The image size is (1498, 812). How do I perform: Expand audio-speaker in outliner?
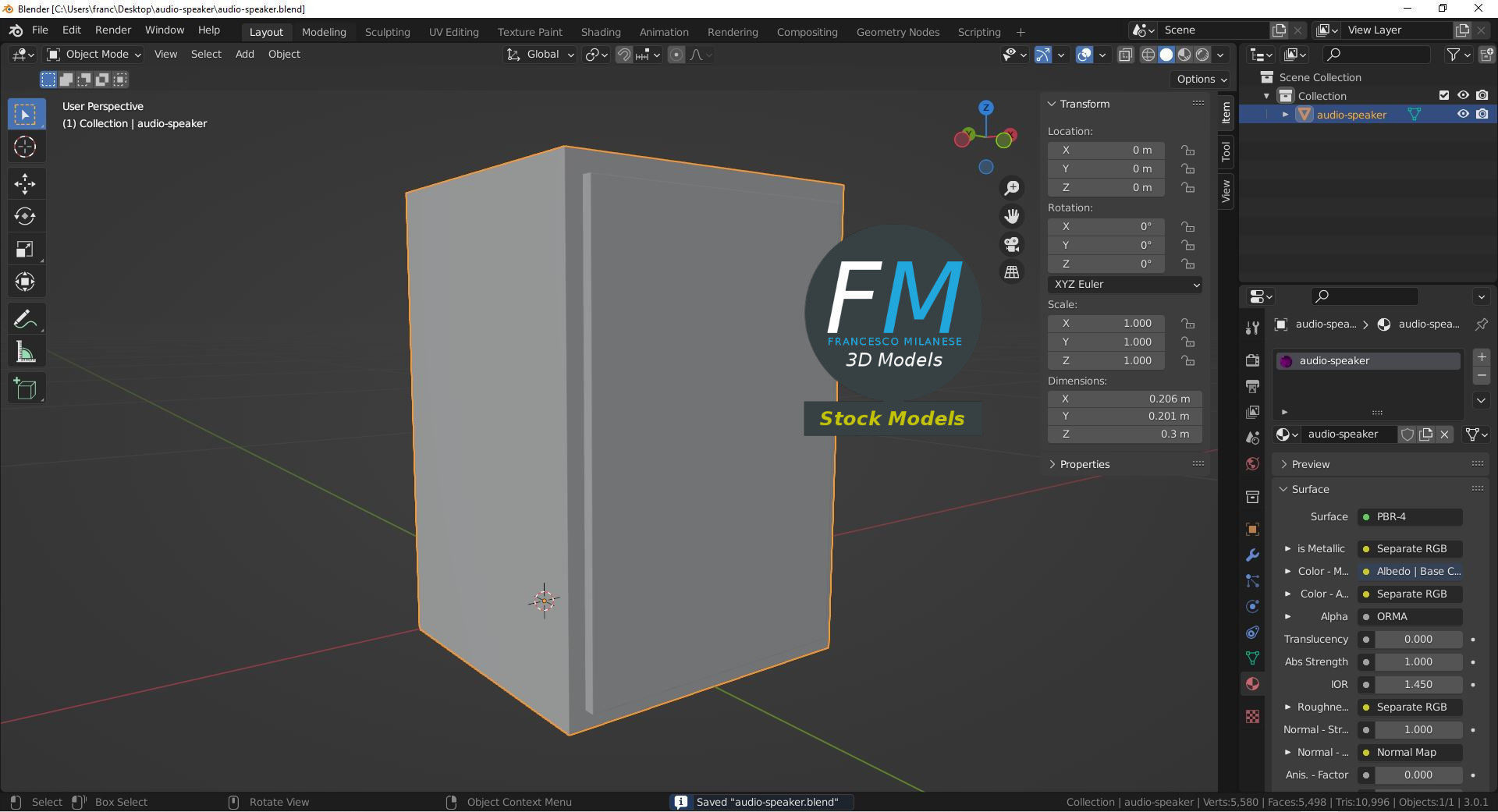click(x=1285, y=114)
